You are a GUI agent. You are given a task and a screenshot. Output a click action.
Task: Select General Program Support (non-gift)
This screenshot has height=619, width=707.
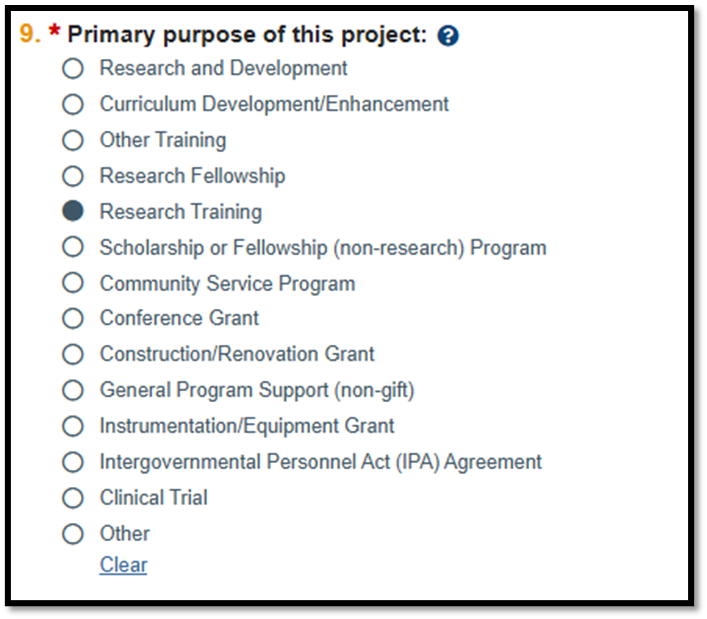click(x=73, y=391)
